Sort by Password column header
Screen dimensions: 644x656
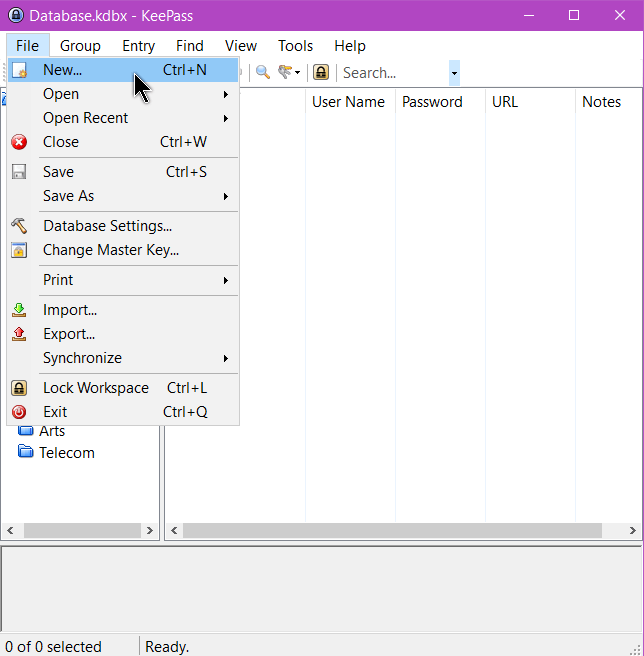coord(440,102)
